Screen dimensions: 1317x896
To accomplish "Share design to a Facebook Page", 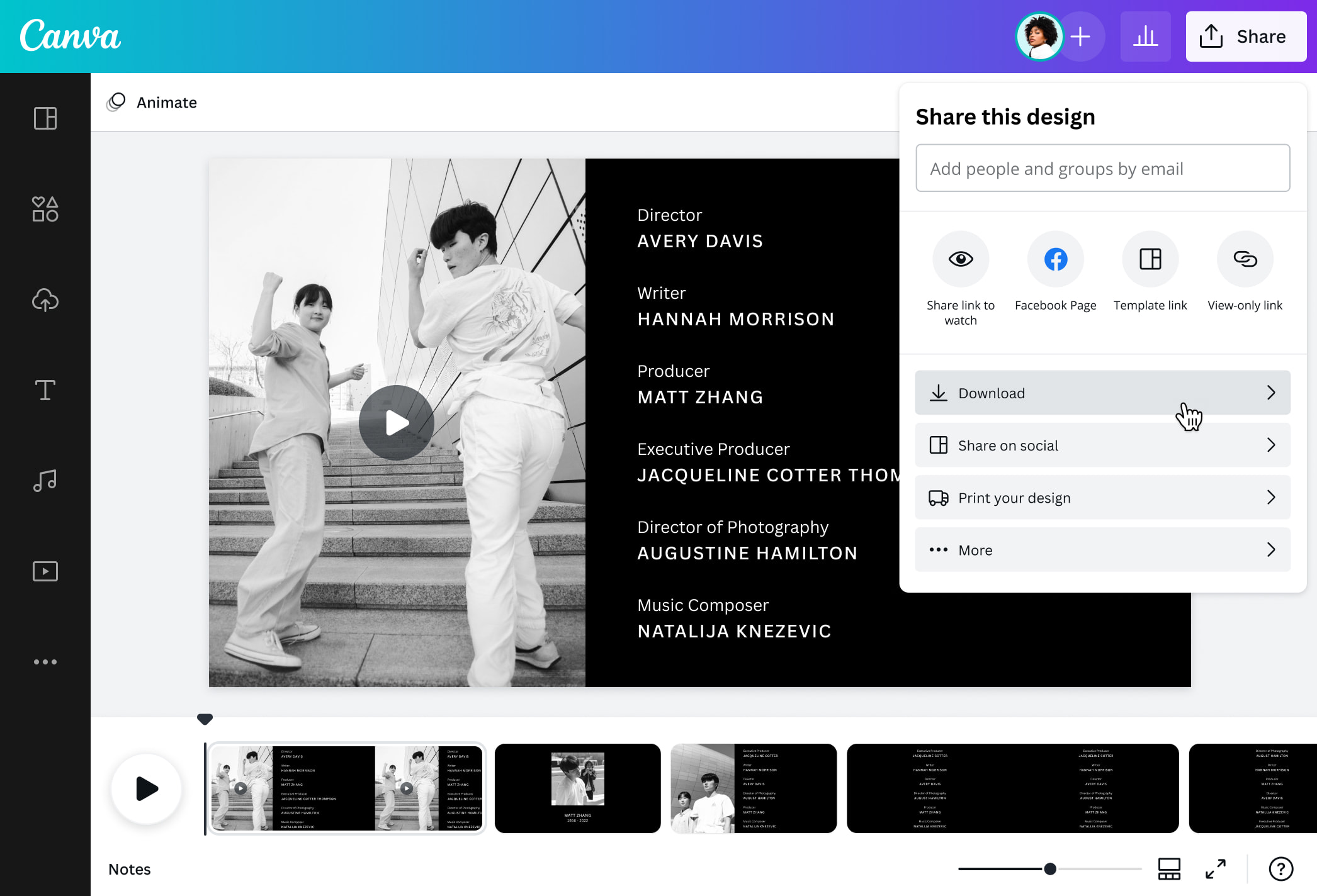I will pyautogui.click(x=1055, y=259).
